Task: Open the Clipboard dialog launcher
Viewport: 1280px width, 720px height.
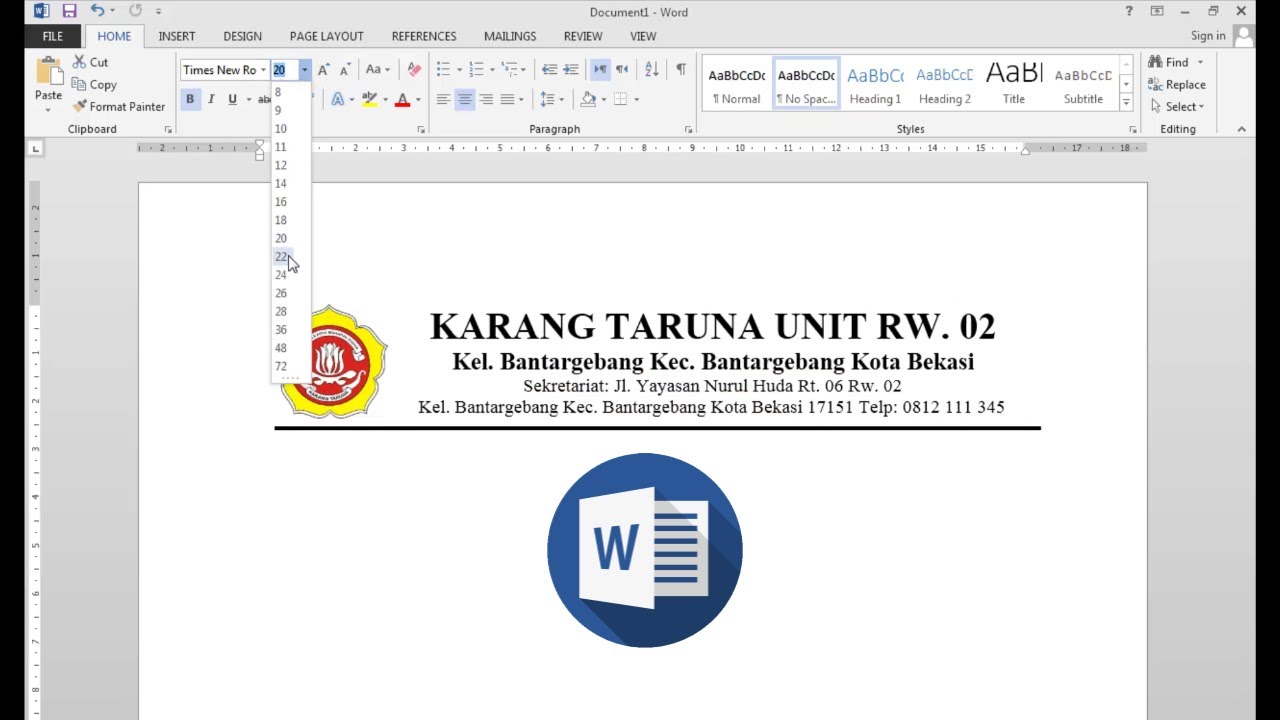Action: (x=168, y=130)
